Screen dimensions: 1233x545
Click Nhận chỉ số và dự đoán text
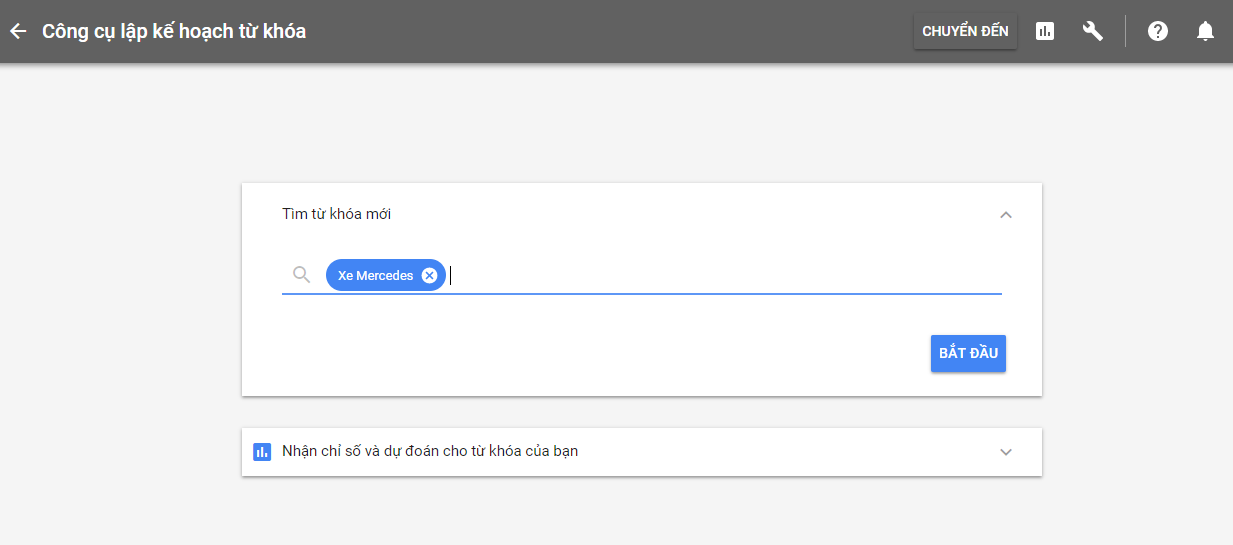[x=430, y=451]
